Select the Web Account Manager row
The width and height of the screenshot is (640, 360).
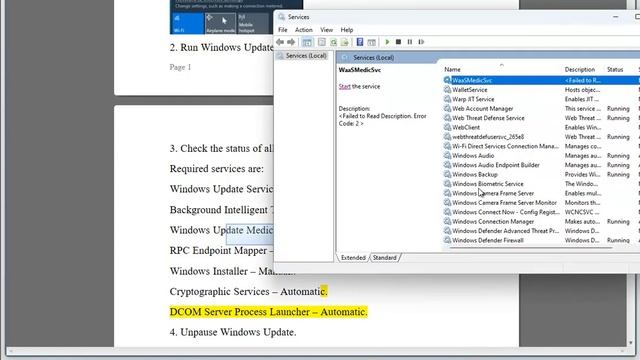coord(541,109)
